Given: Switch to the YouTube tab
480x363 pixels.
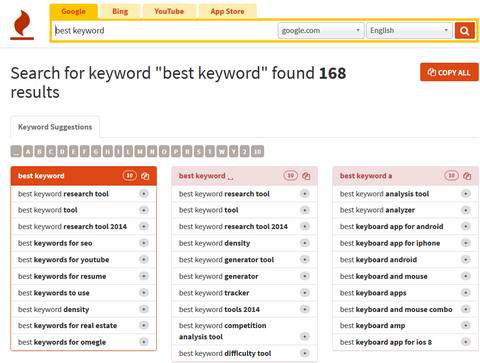Looking at the screenshot, I should [x=169, y=12].
